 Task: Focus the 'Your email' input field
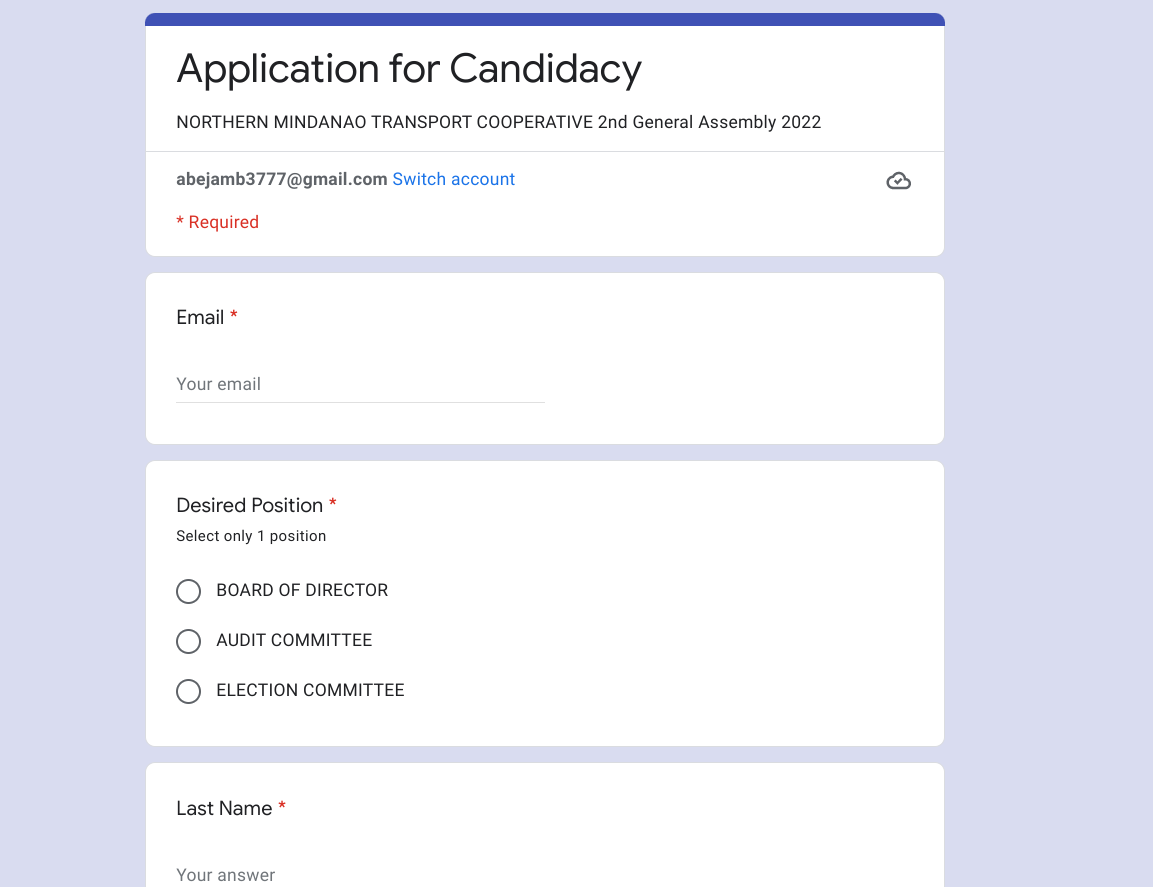point(360,384)
